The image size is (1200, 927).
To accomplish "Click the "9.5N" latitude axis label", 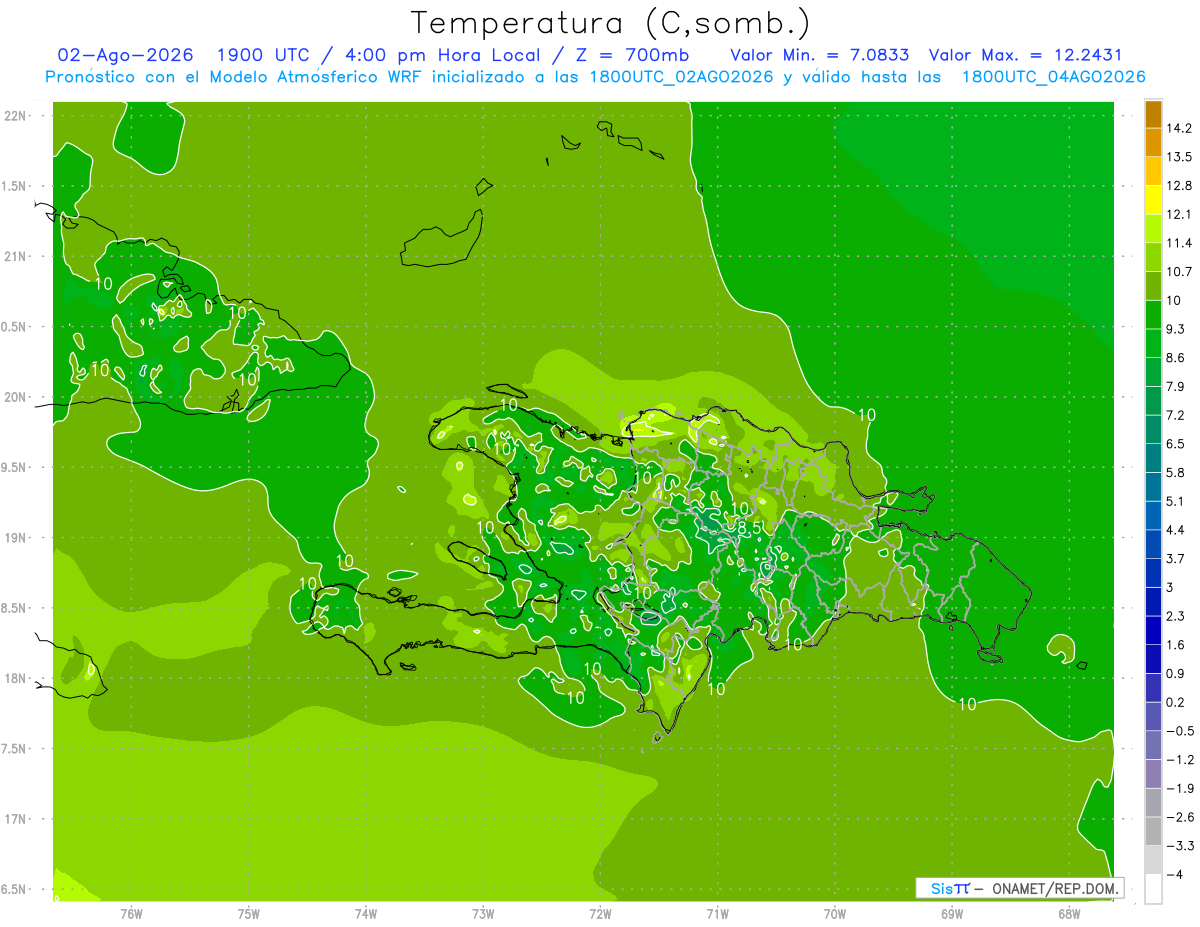I will coord(15,467).
